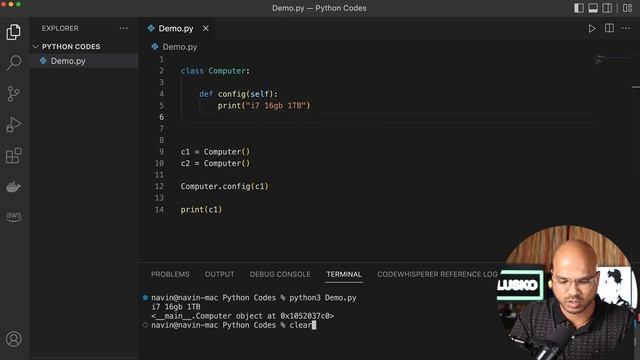640x360 pixels.
Task: Click the print("i7 16gb 1TB") line
Action: point(264,106)
